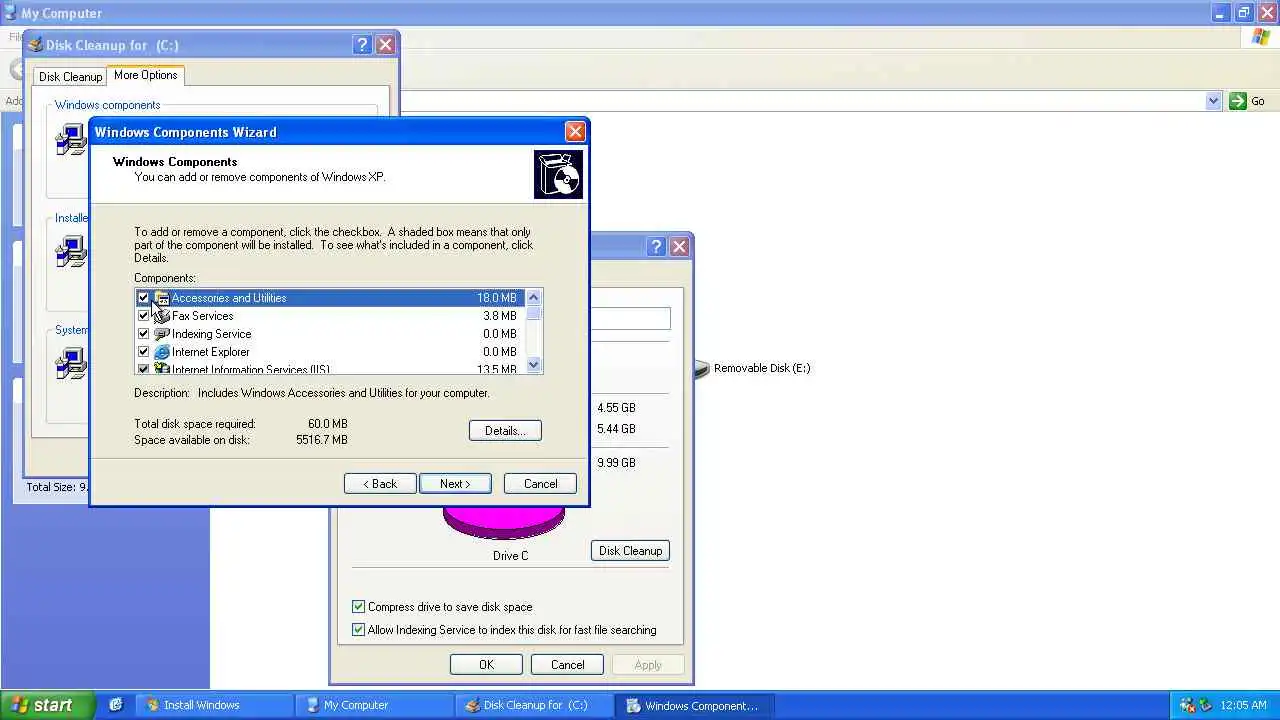The width and height of the screenshot is (1280, 720).
Task: Click the components list scrollbar thumb
Action: (x=534, y=313)
